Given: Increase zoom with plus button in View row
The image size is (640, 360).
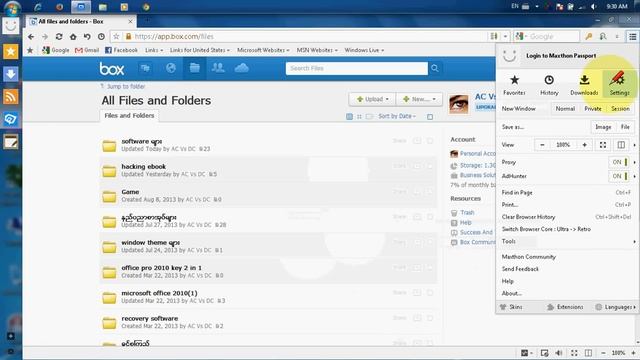Looking at the screenshot, I should tap(584, 145).
